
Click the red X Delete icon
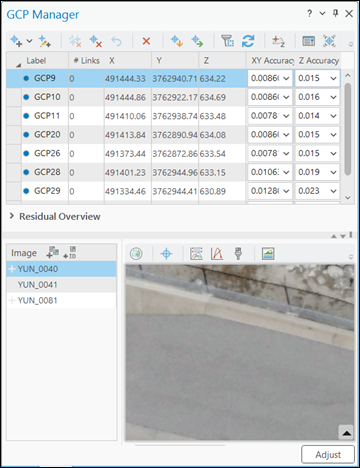146,41
